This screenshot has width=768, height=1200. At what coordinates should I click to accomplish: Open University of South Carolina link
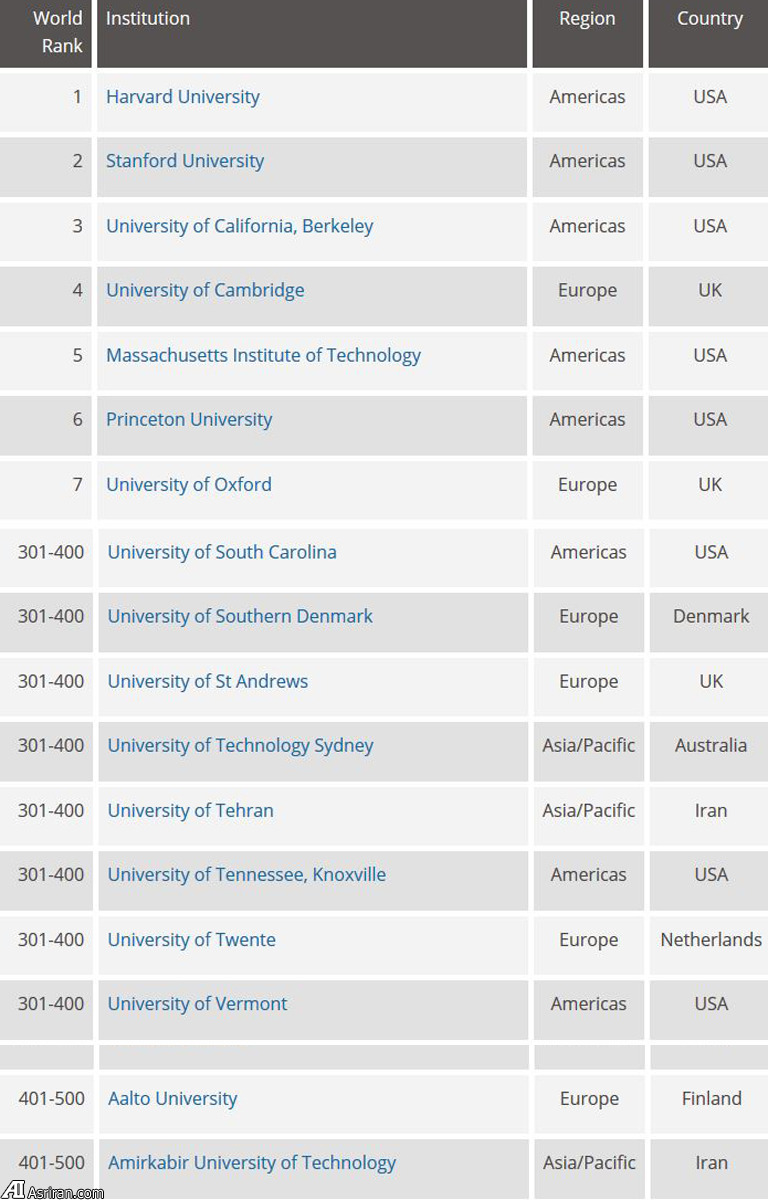pos(222,552)
